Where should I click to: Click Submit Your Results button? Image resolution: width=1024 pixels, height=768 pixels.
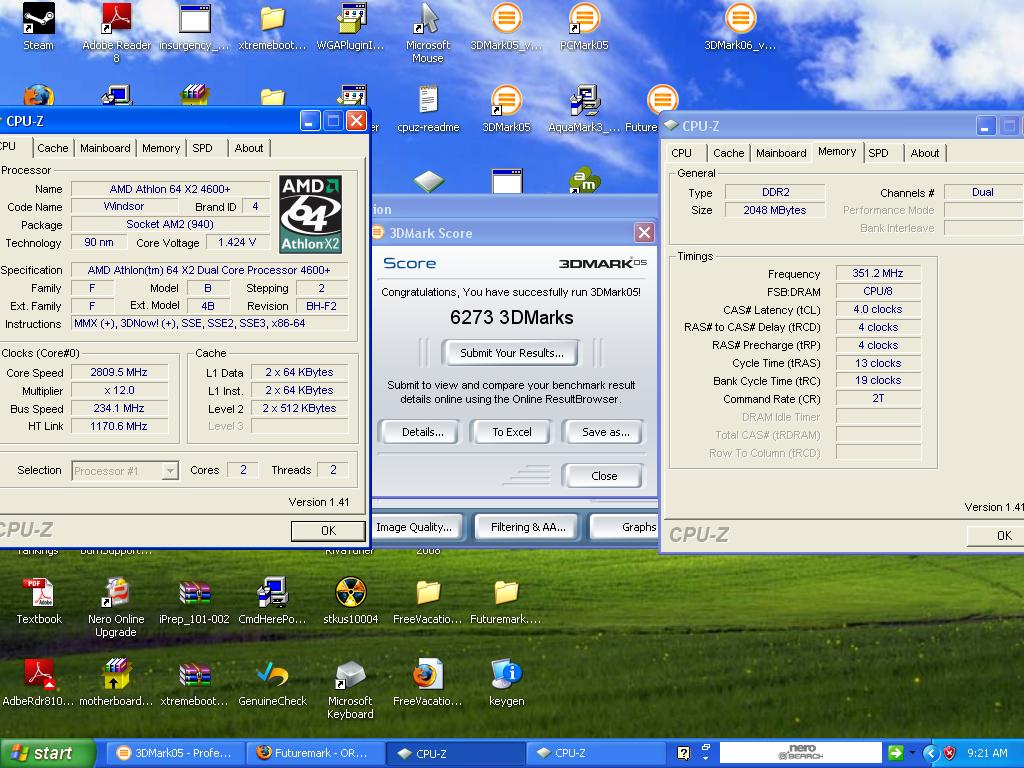[x=511, y=353]
